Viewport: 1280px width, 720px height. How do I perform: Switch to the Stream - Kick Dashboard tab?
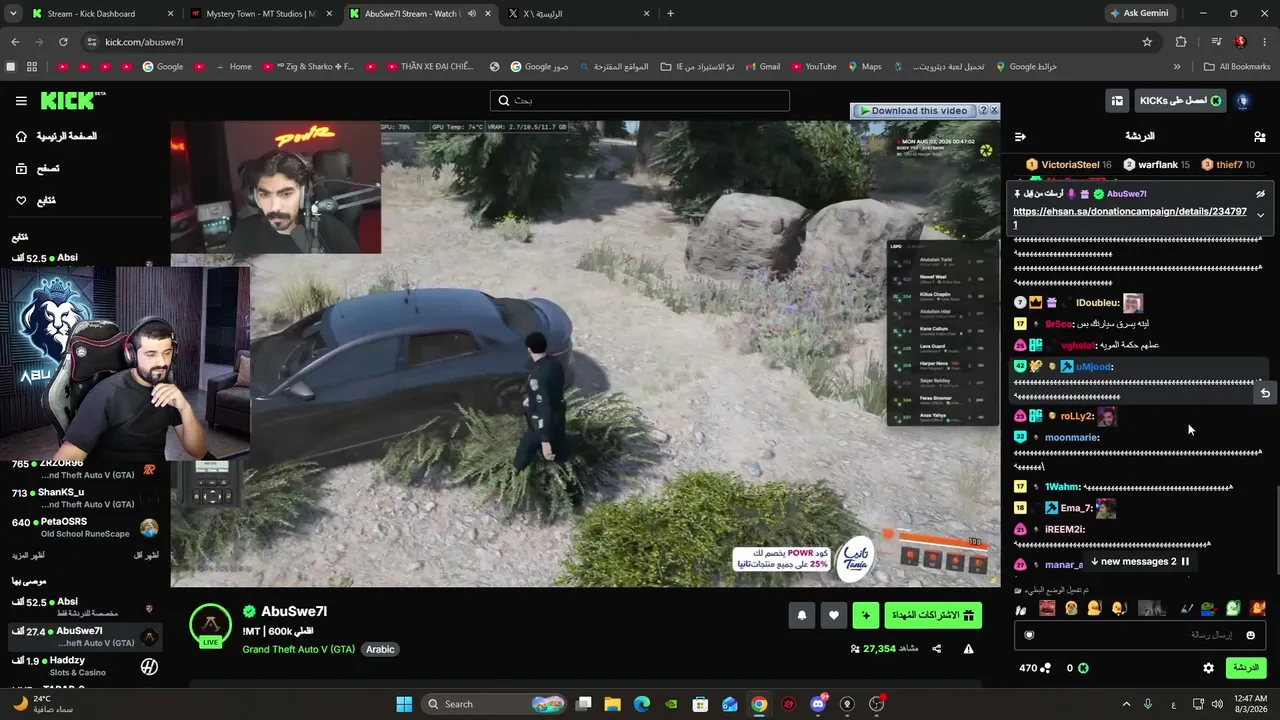[x=103, y=14]
